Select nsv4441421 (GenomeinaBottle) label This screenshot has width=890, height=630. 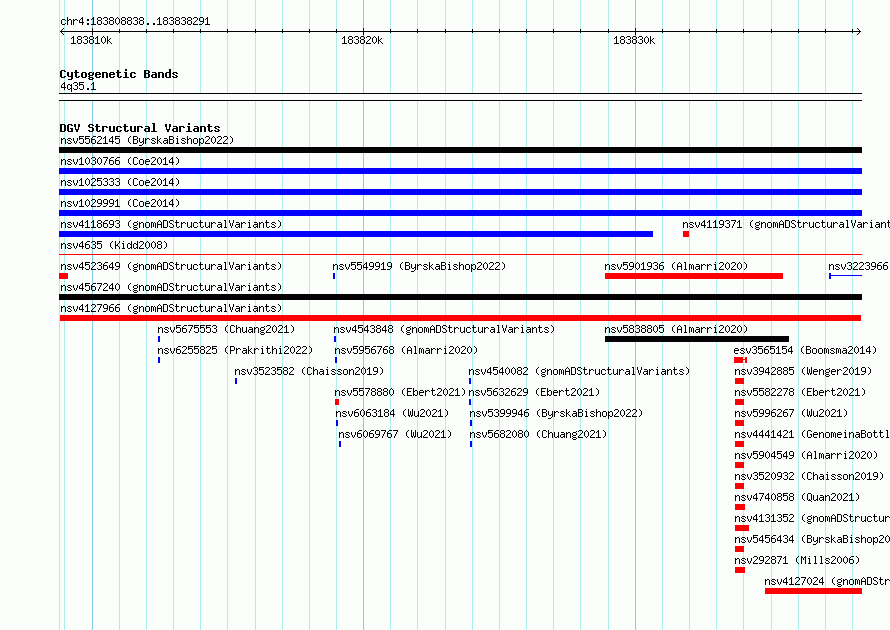pos(812,434)
